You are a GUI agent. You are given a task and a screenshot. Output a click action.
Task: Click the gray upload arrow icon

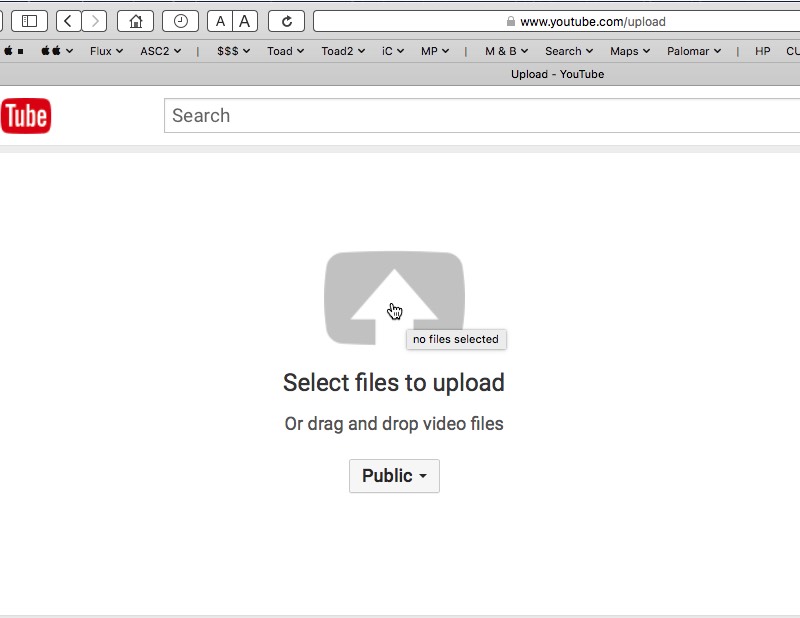point(394,298)
